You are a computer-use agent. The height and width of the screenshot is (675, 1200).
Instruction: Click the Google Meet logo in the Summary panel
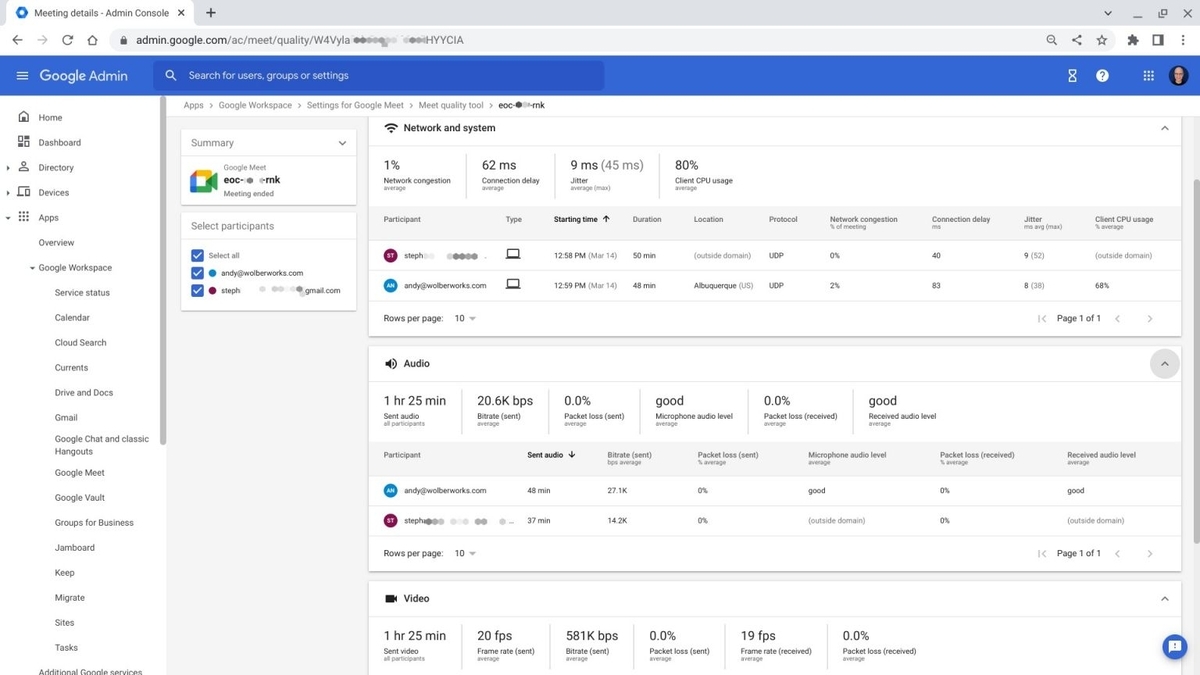point(203,180)
